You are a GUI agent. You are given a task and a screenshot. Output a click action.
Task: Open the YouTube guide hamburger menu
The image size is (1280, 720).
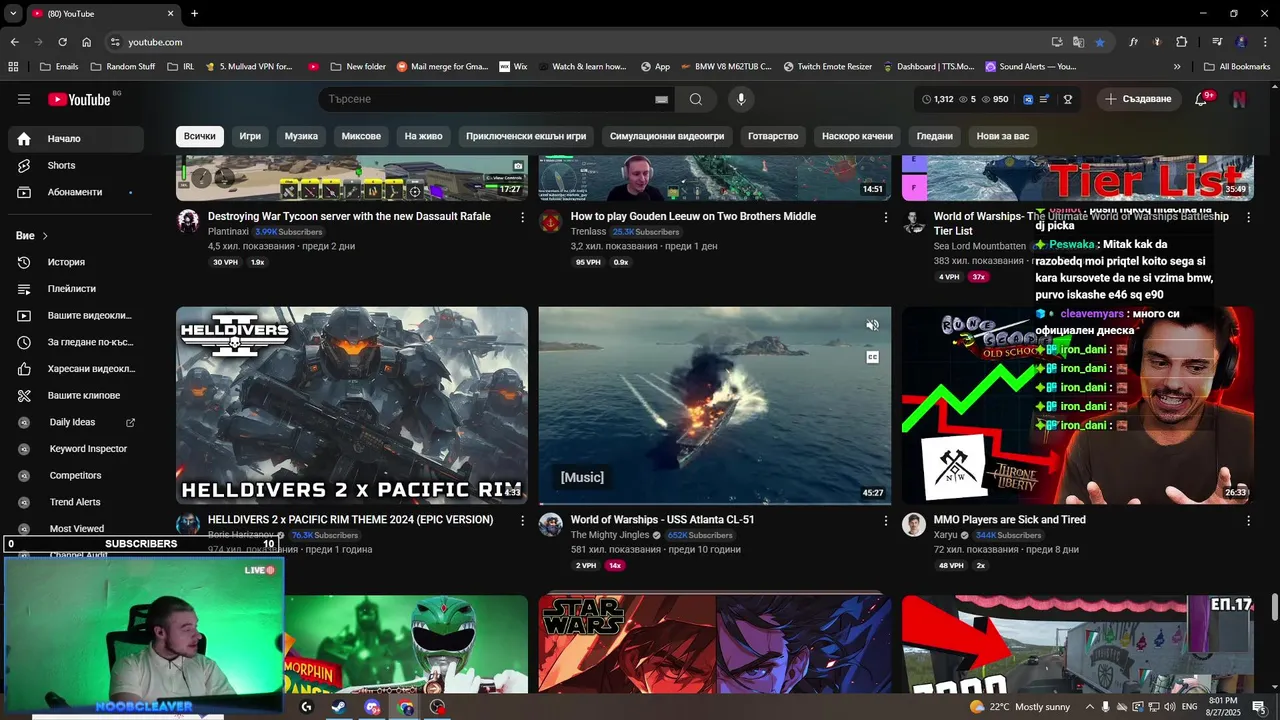pyautogui.click(x=24, y=99)
